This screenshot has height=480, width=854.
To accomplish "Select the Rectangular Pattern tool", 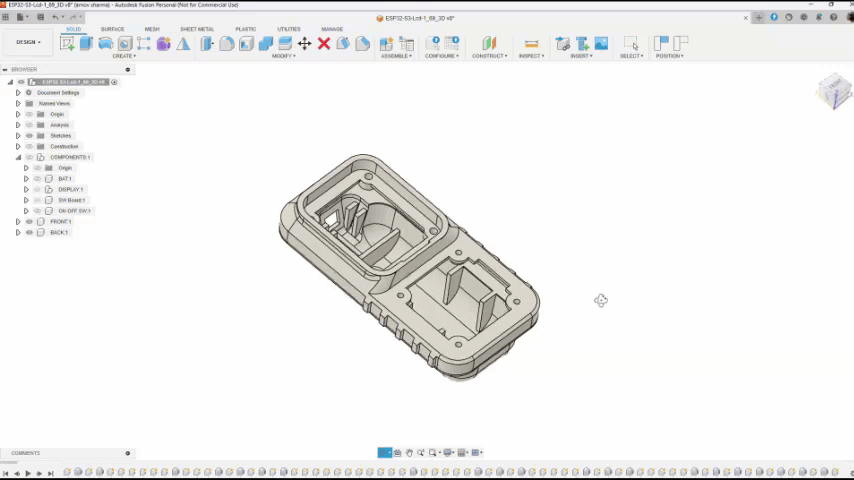I will click(x=144, y=44).
